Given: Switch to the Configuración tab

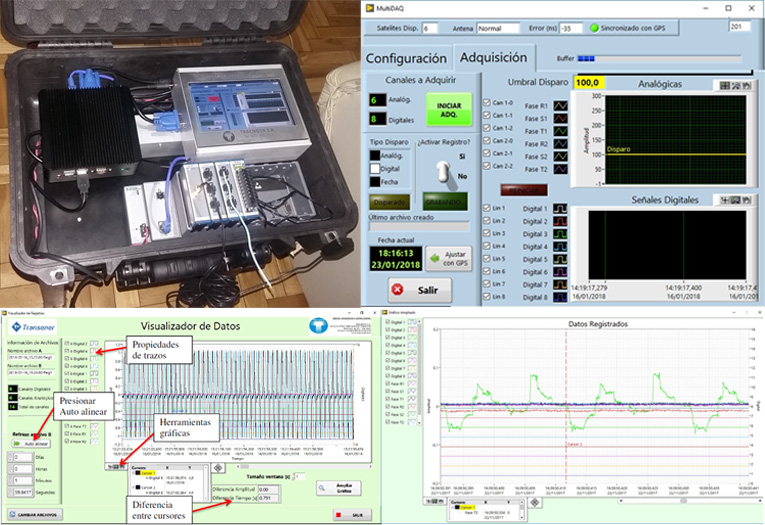Looking at the screenshot, I should [405, 58].
